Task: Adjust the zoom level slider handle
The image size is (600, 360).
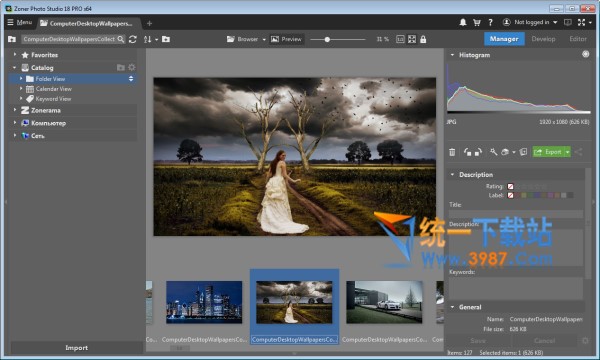Action: (x=327, y=39)
